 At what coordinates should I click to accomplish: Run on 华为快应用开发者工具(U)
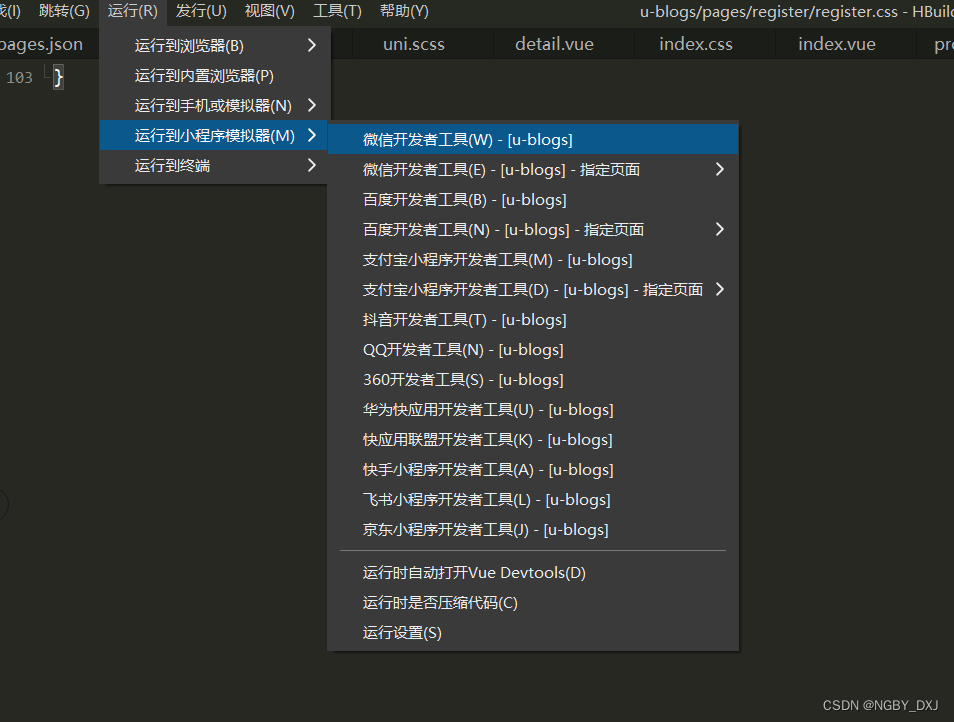pyautogui.click(x=488, y=410)
